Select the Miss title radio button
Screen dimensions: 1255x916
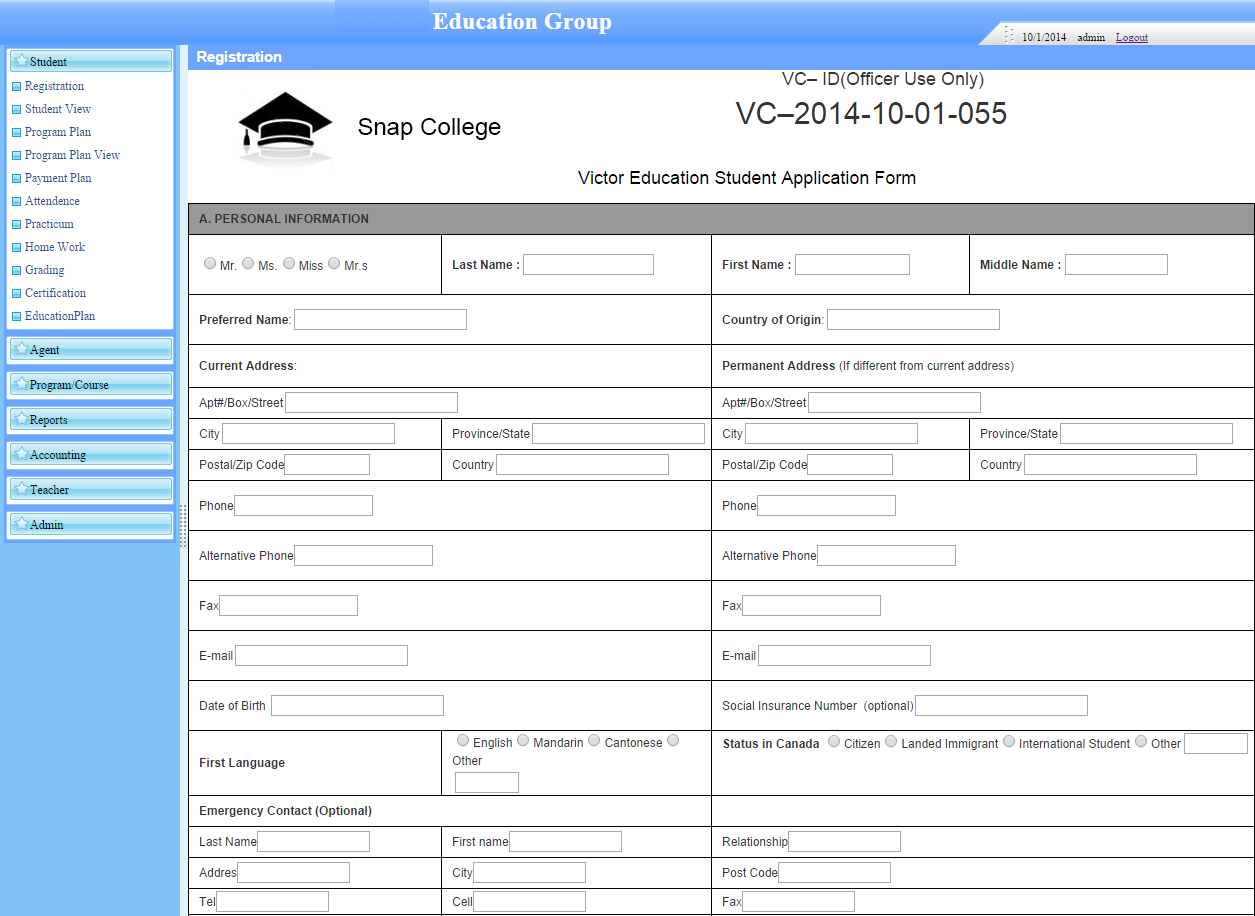click(289, 263)
